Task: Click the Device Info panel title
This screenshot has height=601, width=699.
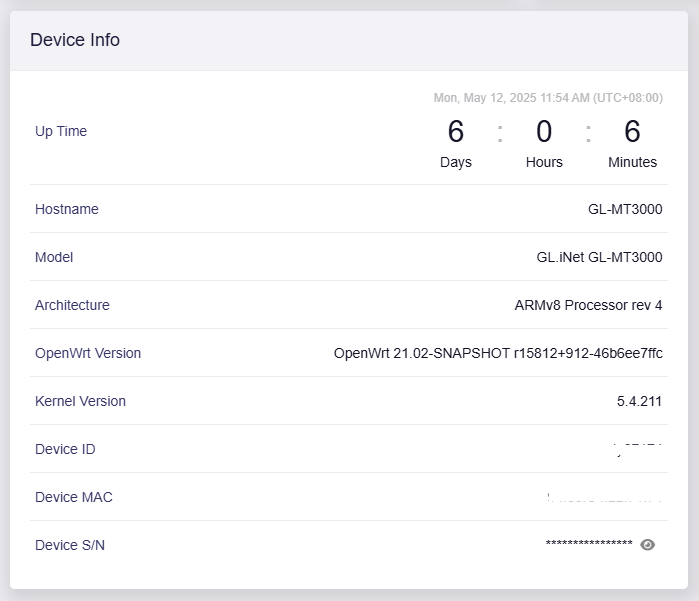Action: pyautogui.click(x=75, y=40)
